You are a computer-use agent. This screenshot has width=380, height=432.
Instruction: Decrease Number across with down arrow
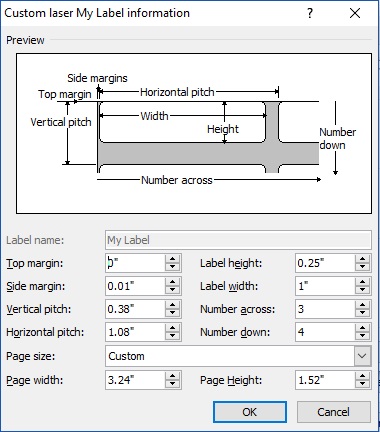point(362,313)
